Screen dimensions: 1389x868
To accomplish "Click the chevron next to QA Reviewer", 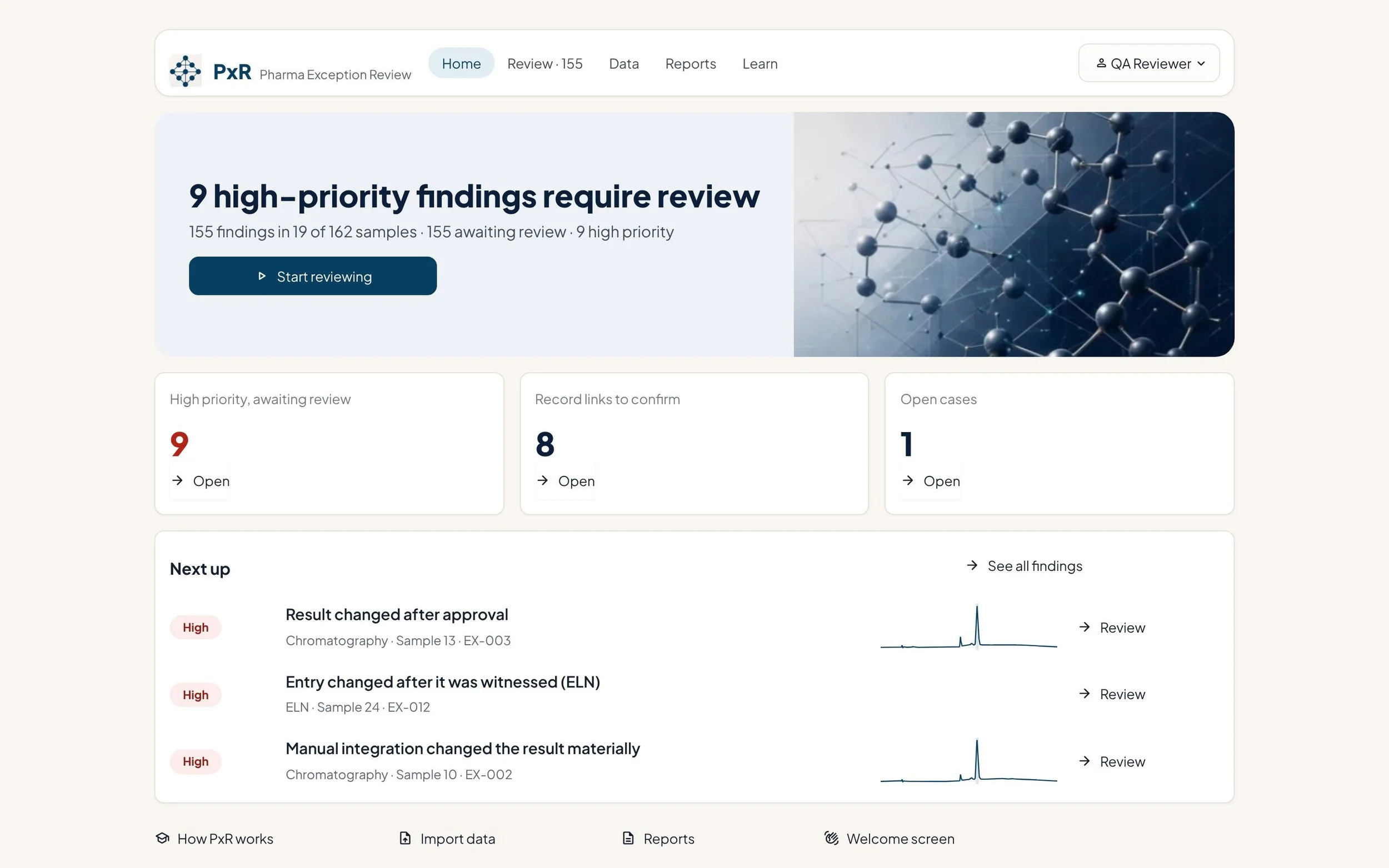I will (1201, 64).
